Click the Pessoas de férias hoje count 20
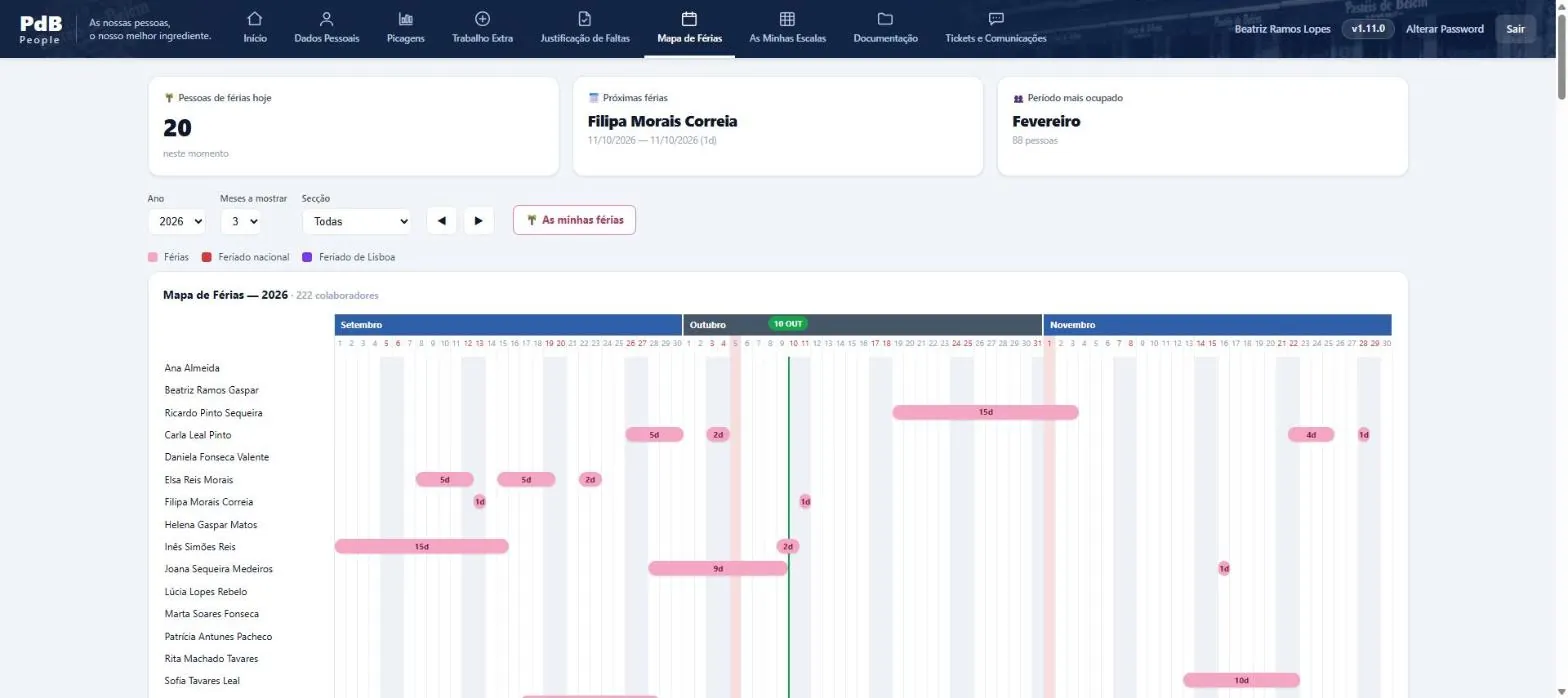 (177, 127)
